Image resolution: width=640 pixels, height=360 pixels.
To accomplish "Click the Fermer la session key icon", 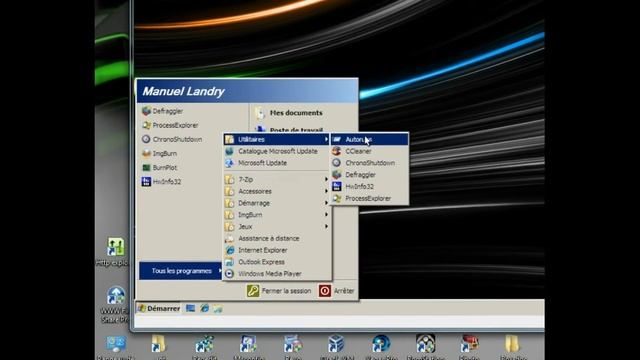I will 253,291.
